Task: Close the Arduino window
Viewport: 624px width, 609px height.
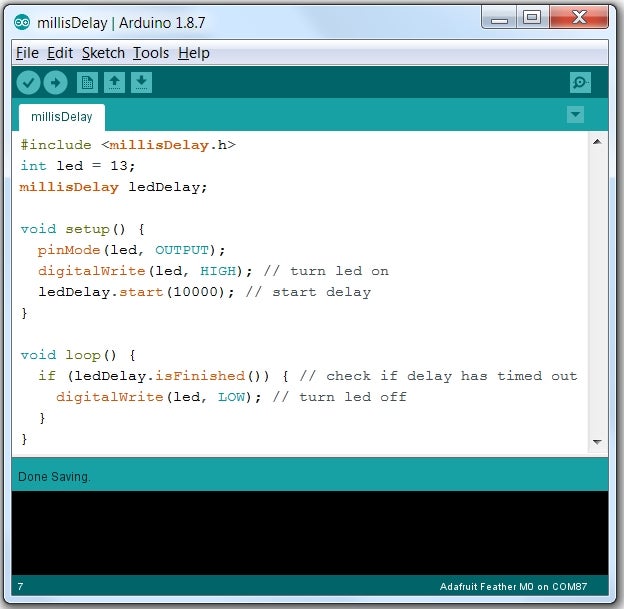Action: click(x=579, y=18)
